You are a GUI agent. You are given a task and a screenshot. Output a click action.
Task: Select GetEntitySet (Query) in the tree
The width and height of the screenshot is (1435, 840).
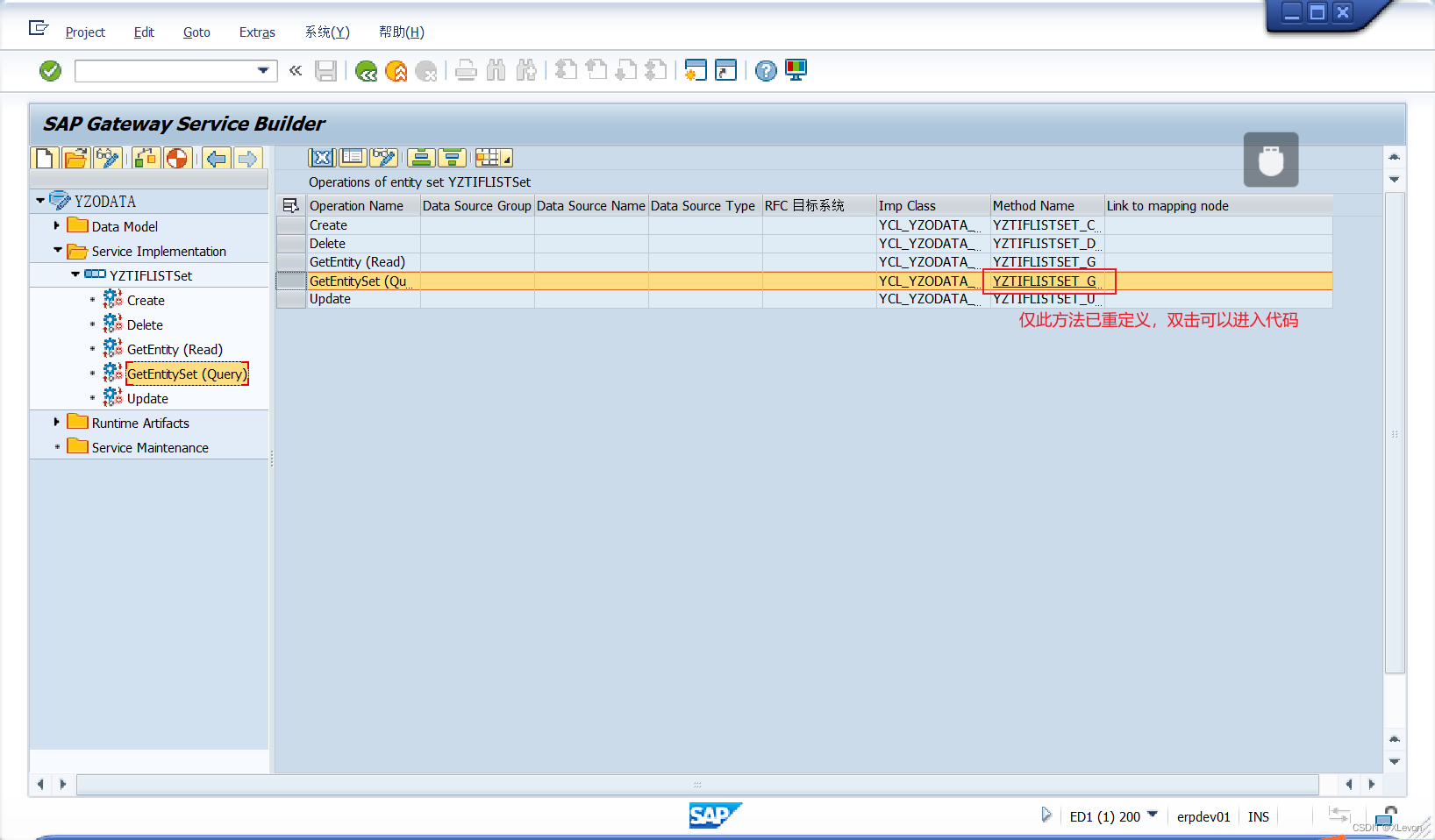click(187, 374)
